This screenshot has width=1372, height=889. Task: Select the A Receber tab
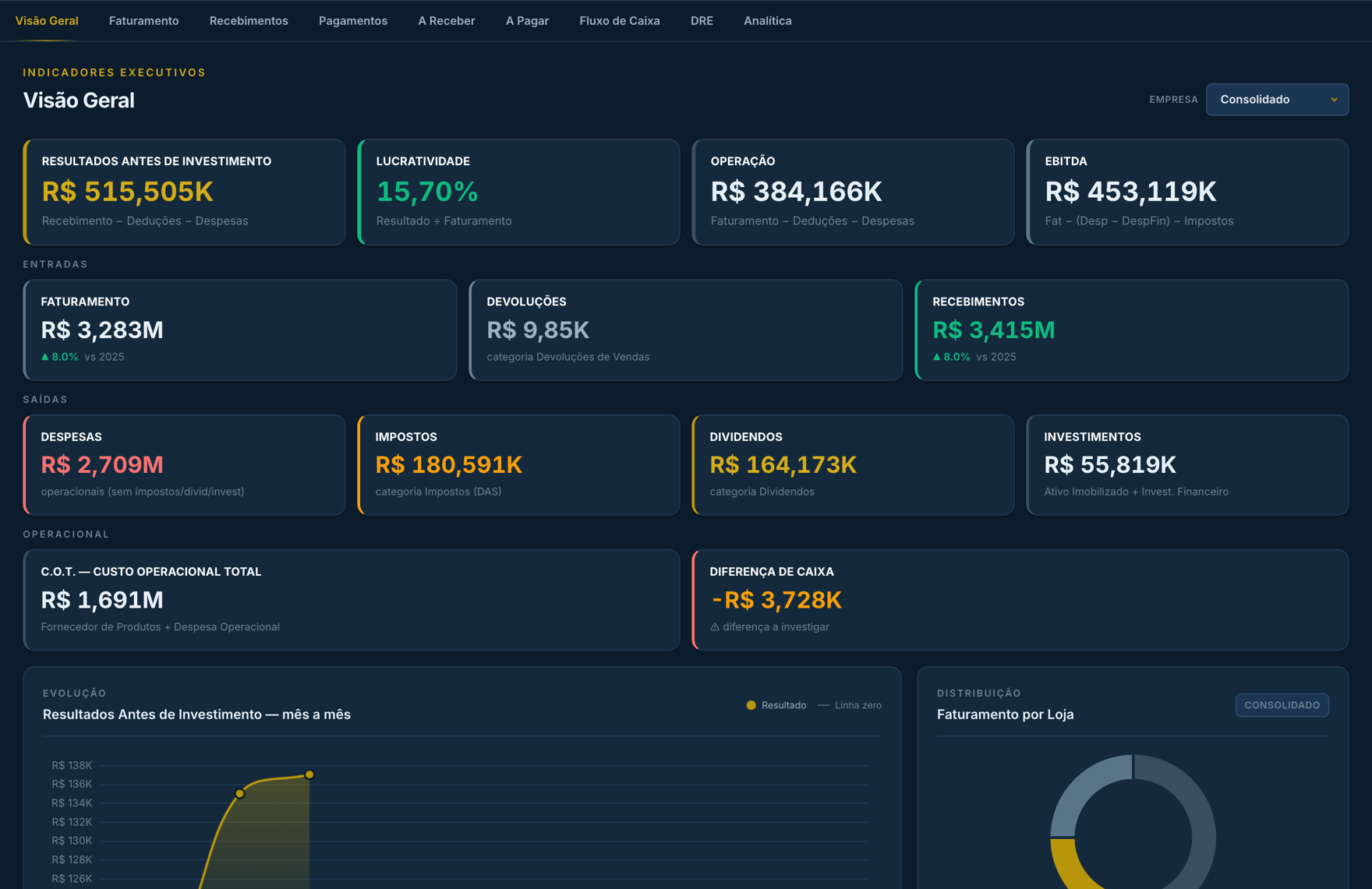[x=446, y=21]
